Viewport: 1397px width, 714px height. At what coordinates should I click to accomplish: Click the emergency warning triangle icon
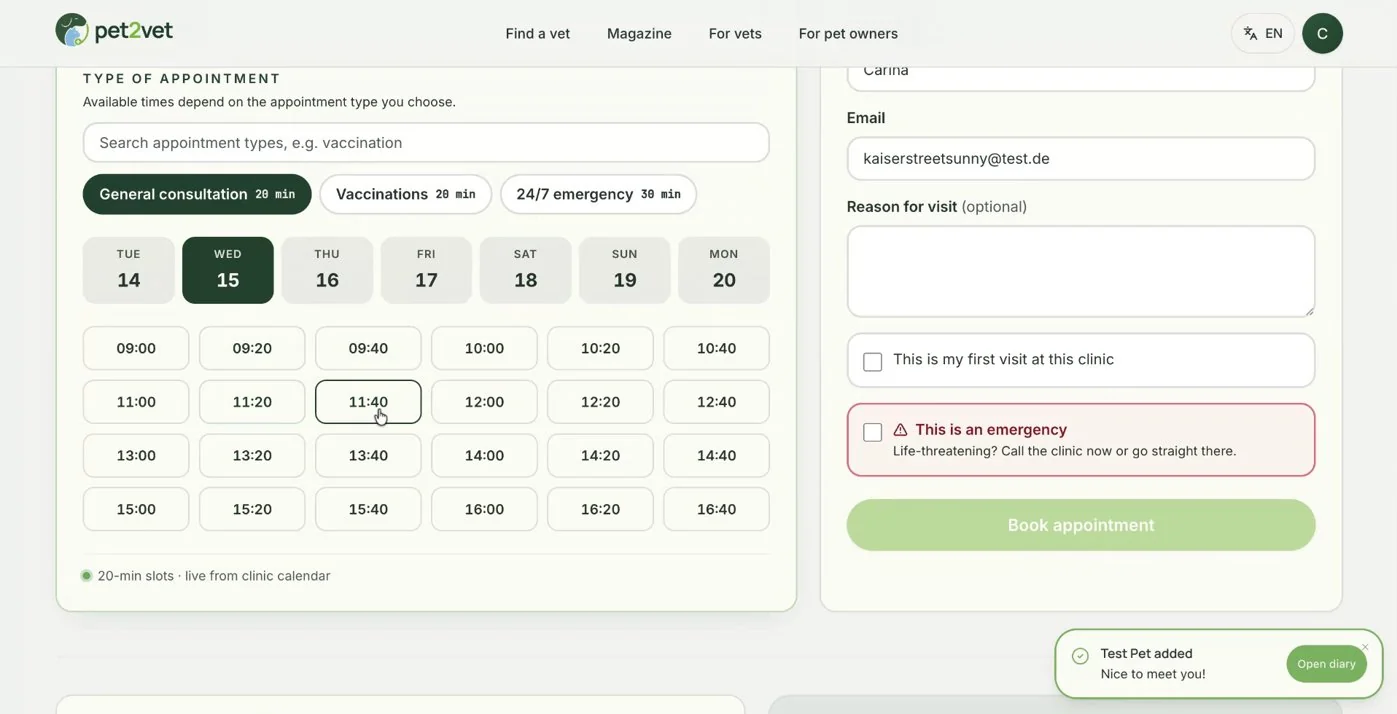click(x=900, y=429)
